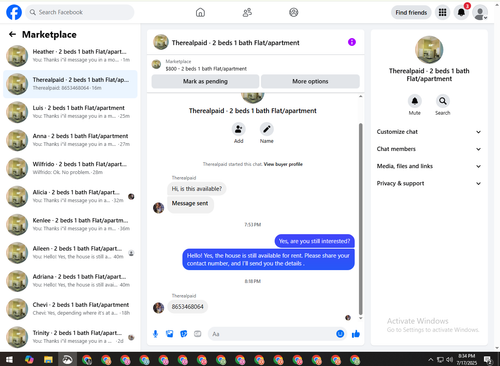Open the Wilfrido conversation
The image size is (500, 366).
[x=70, y=168]
